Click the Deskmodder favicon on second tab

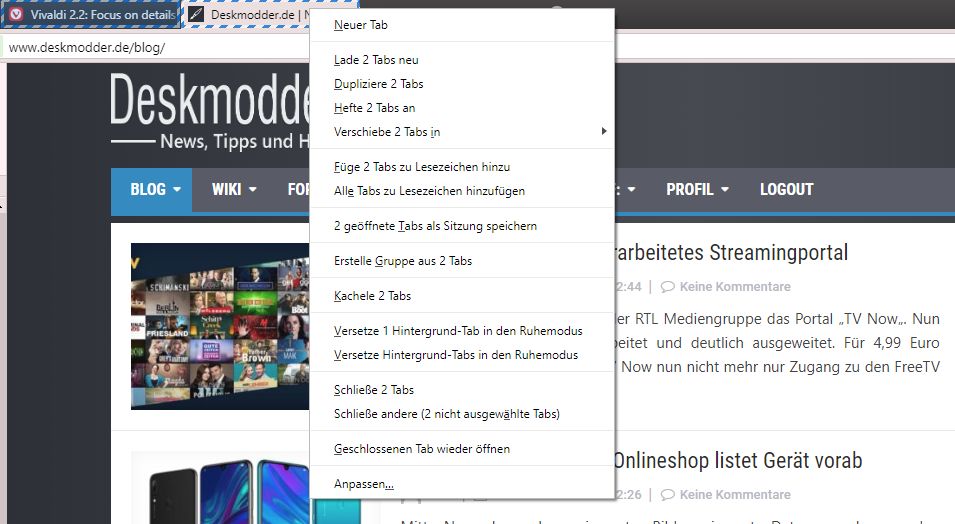tap(196, 14)
